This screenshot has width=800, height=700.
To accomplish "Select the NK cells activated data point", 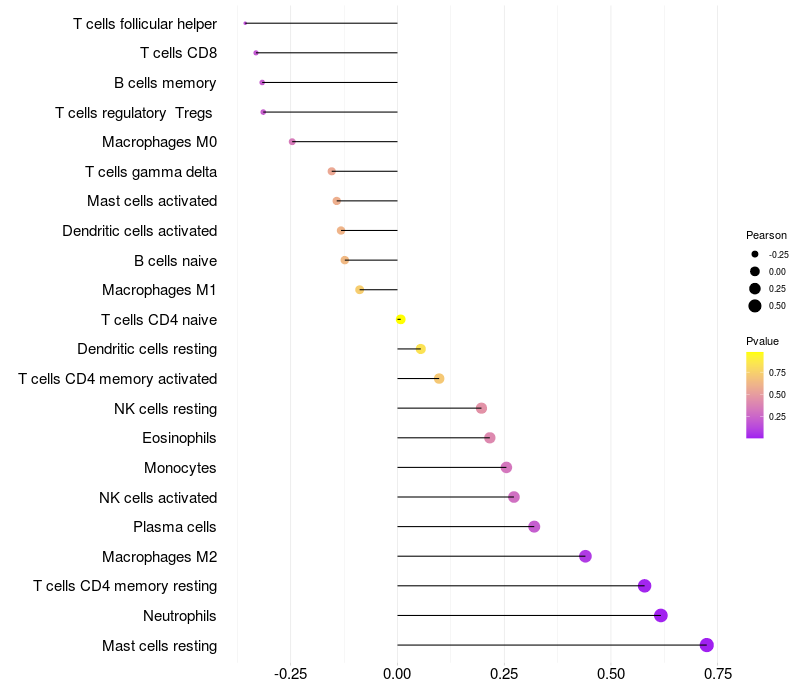I will tap(514, 497).
